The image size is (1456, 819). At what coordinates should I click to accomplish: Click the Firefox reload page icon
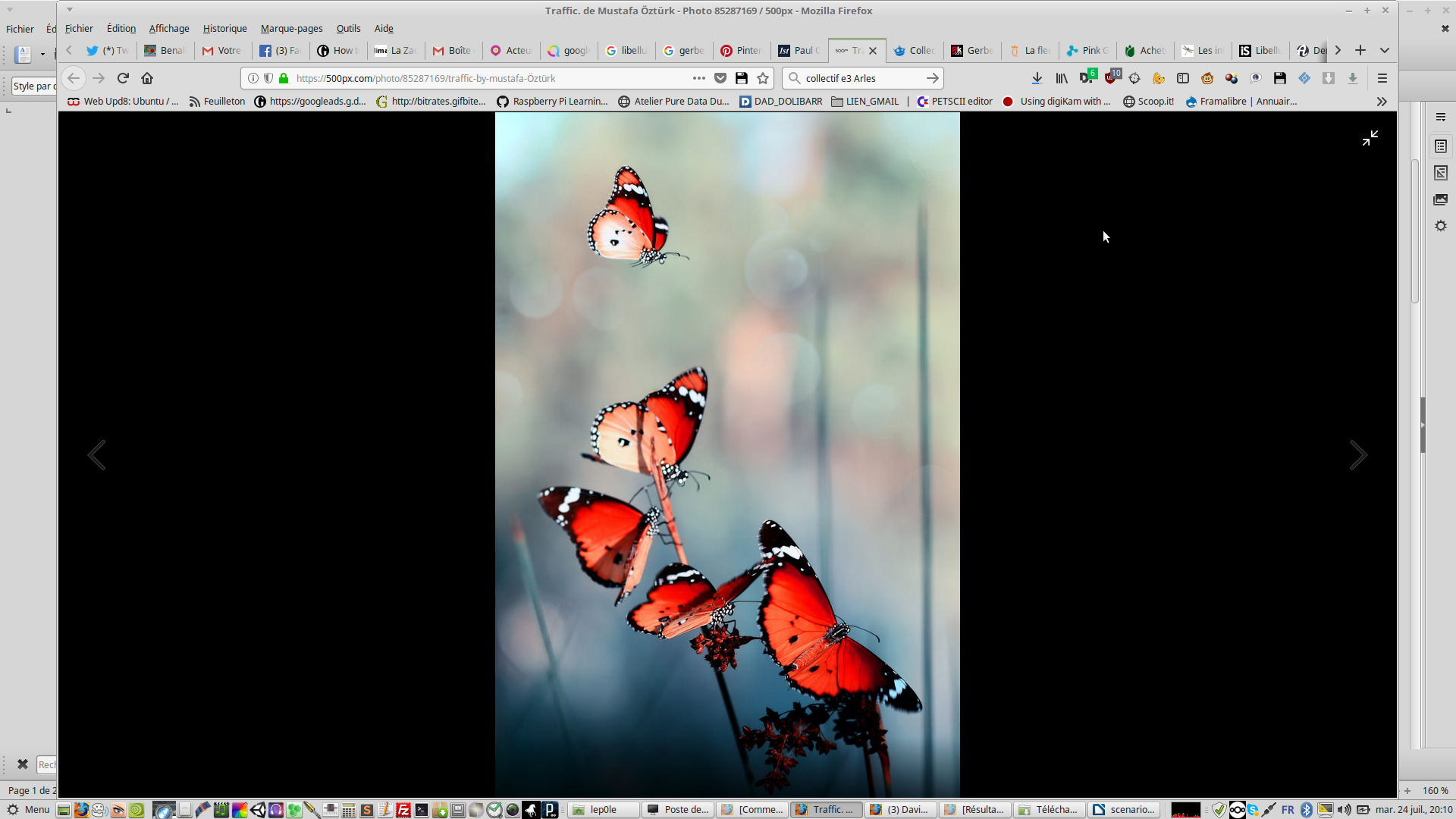[x=123, y=78]
